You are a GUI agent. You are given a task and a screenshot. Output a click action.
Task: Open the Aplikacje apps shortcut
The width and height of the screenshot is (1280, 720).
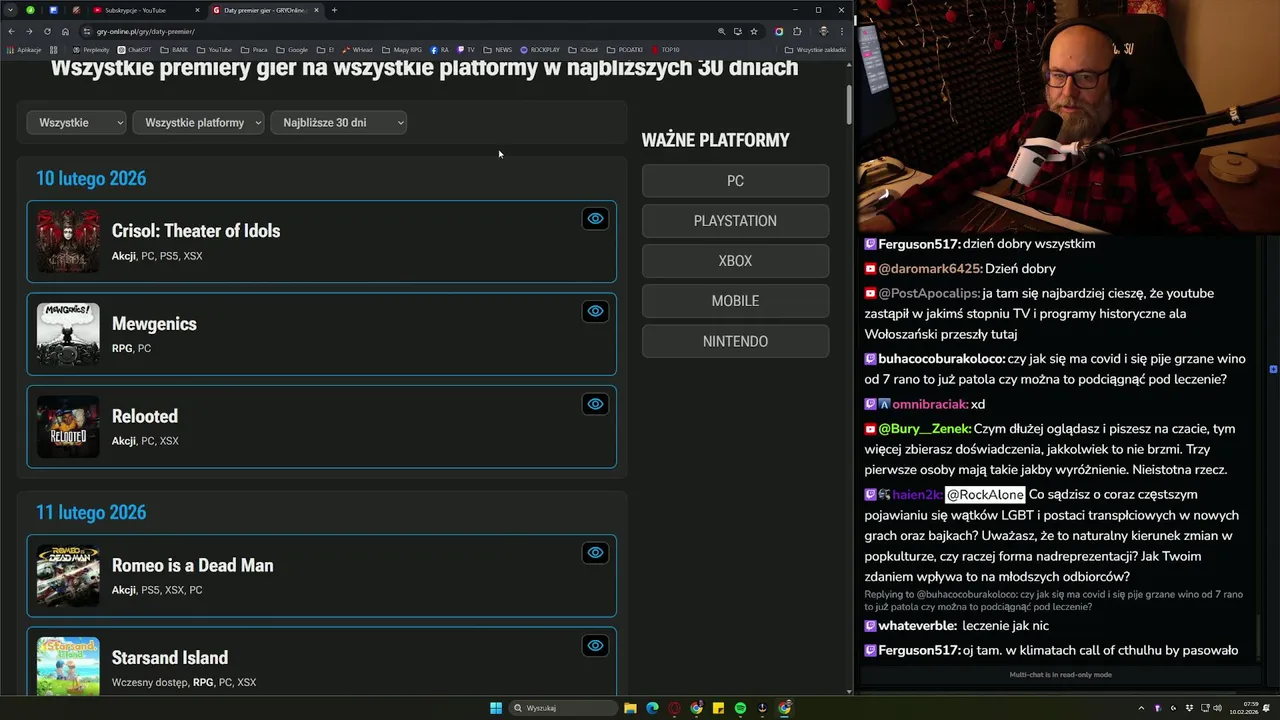point(24,49)
